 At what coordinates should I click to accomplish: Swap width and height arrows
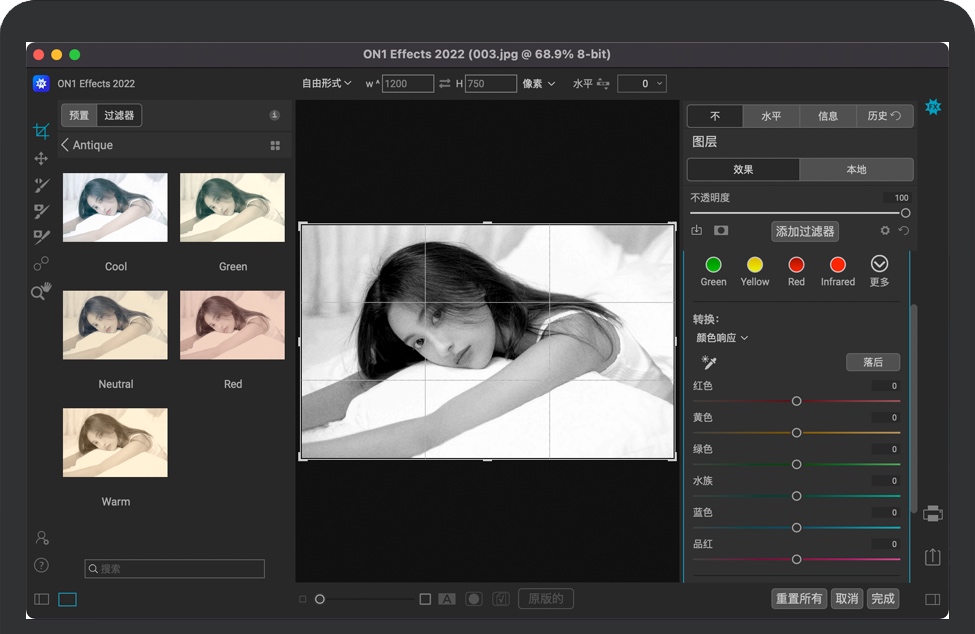[445, 84]
